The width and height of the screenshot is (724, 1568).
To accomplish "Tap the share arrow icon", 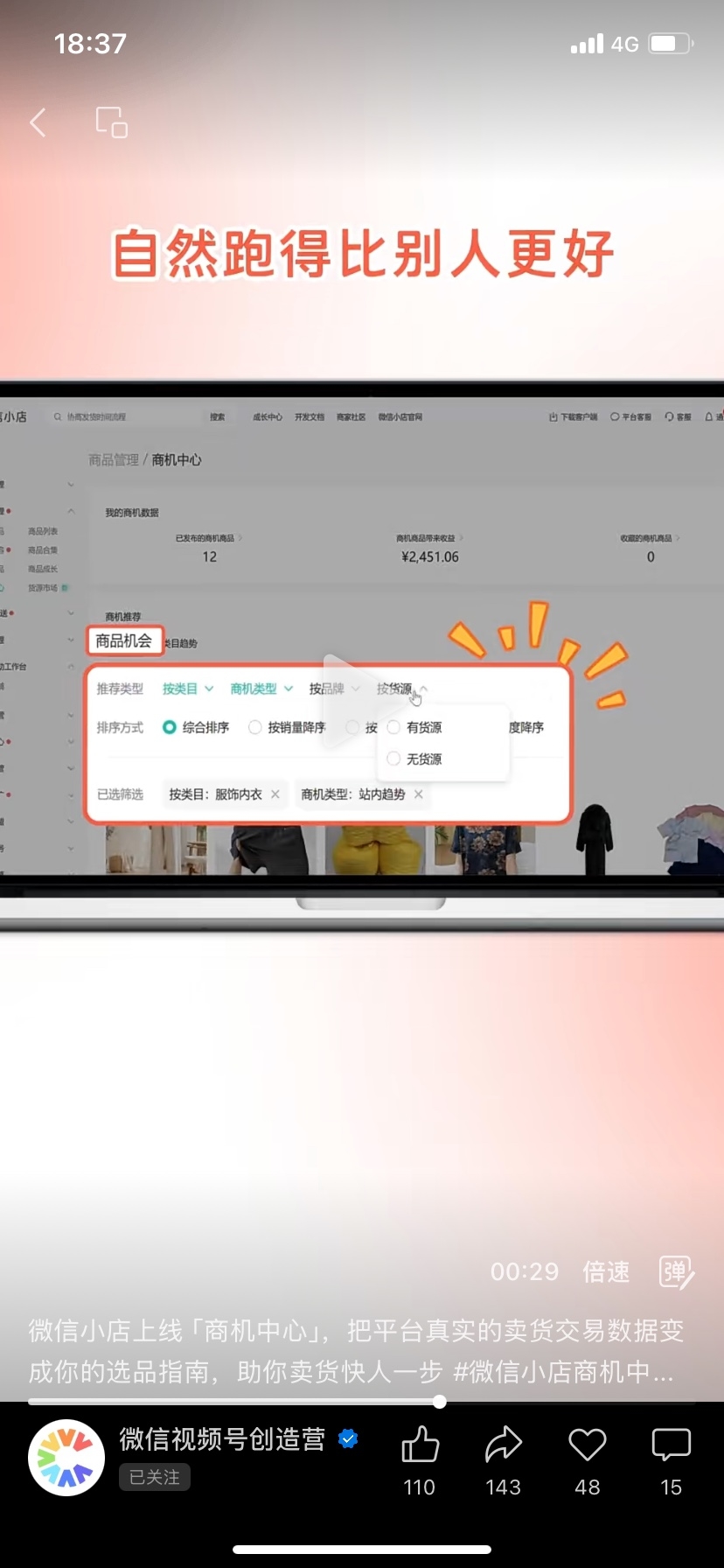I will (504, 1445).
